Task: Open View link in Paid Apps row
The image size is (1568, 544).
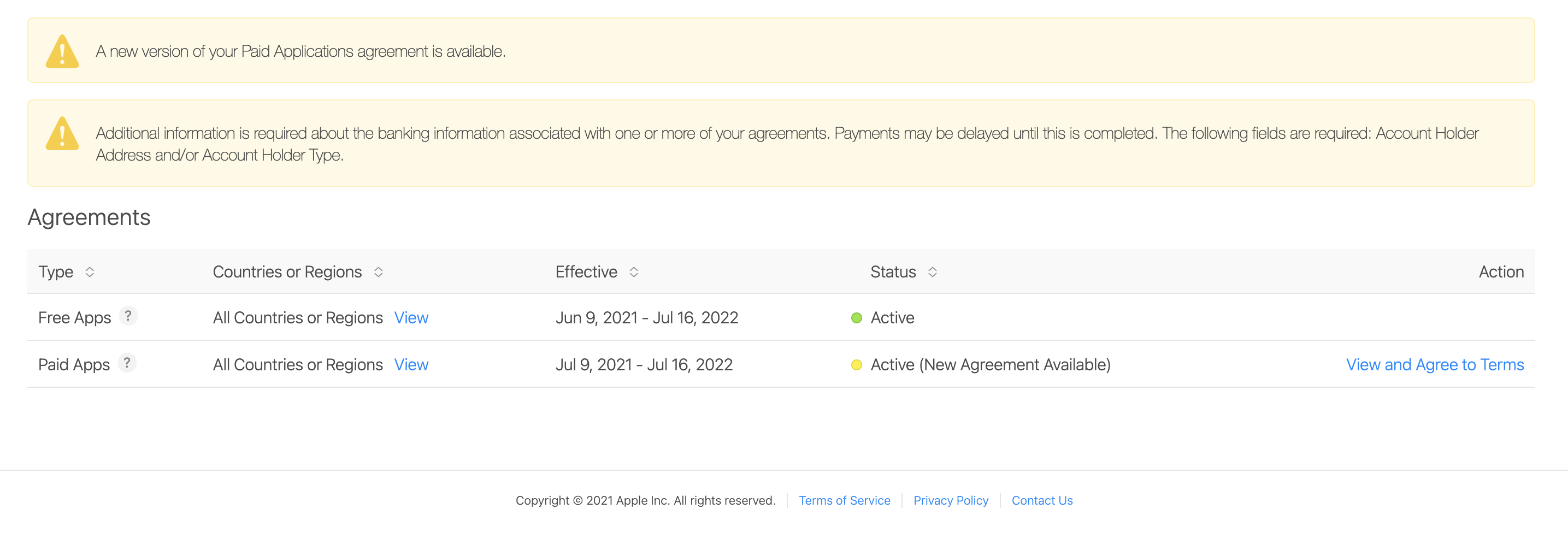Action: pos(411,364)
